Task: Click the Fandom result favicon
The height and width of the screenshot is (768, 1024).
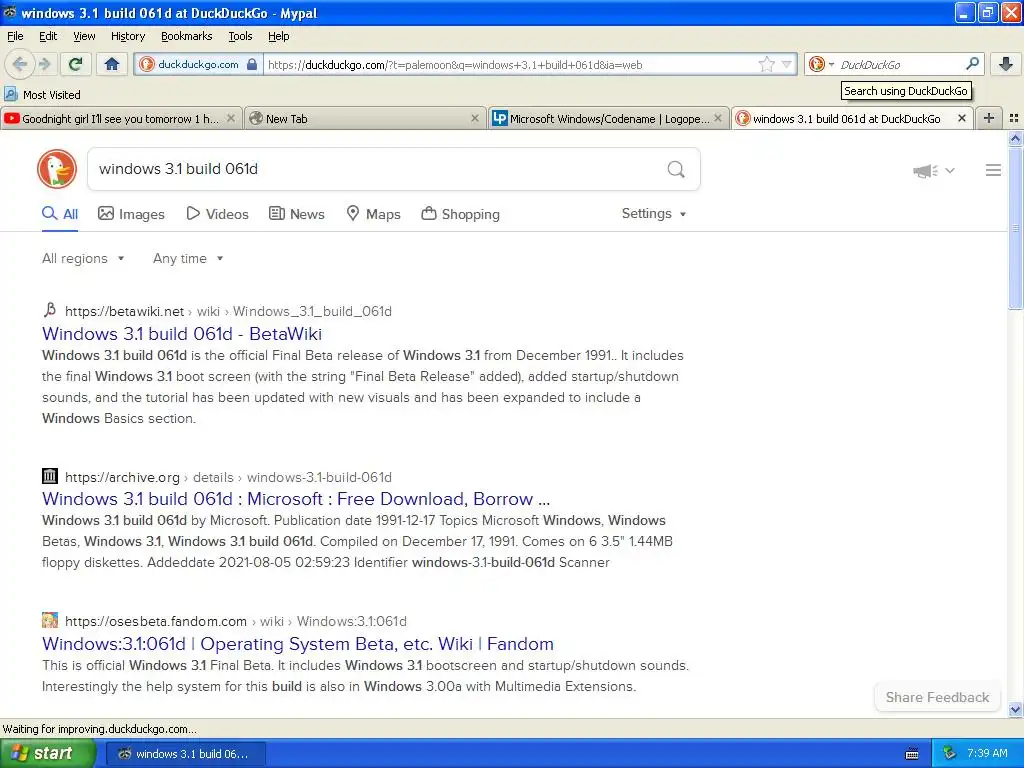Action: 50,620
